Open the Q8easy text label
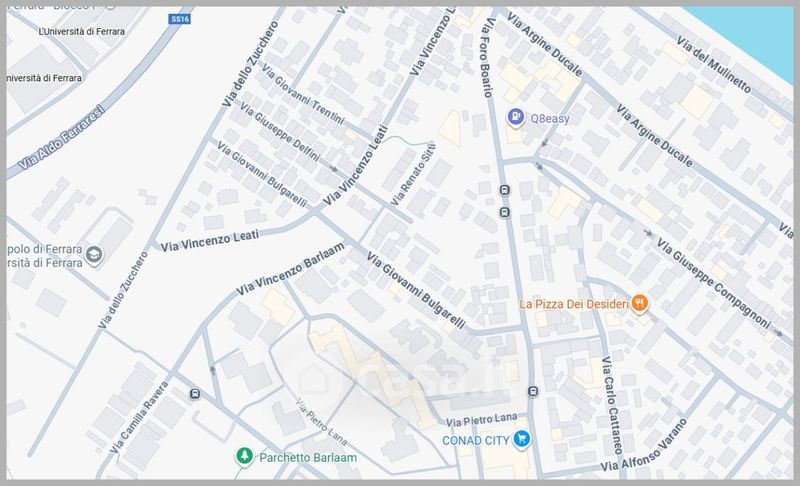Screen dimensions: 800x486 (x=549, y=118)
